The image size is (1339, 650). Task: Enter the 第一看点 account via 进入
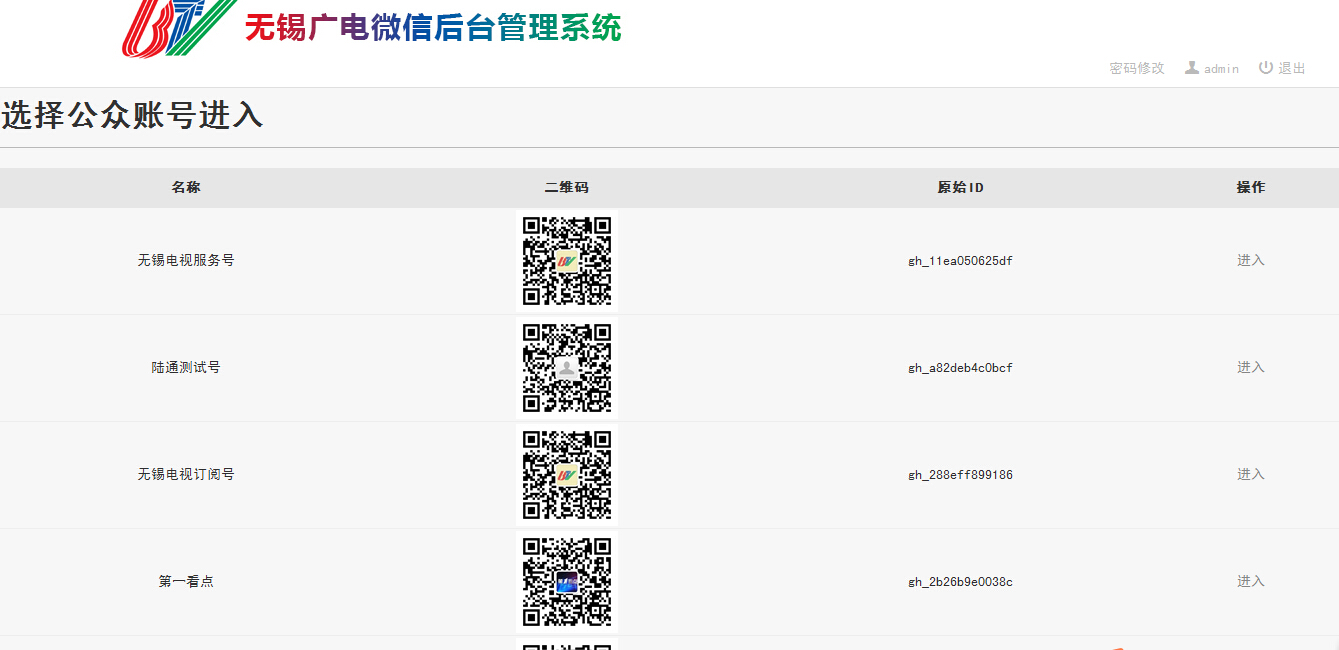[1251, 581]
